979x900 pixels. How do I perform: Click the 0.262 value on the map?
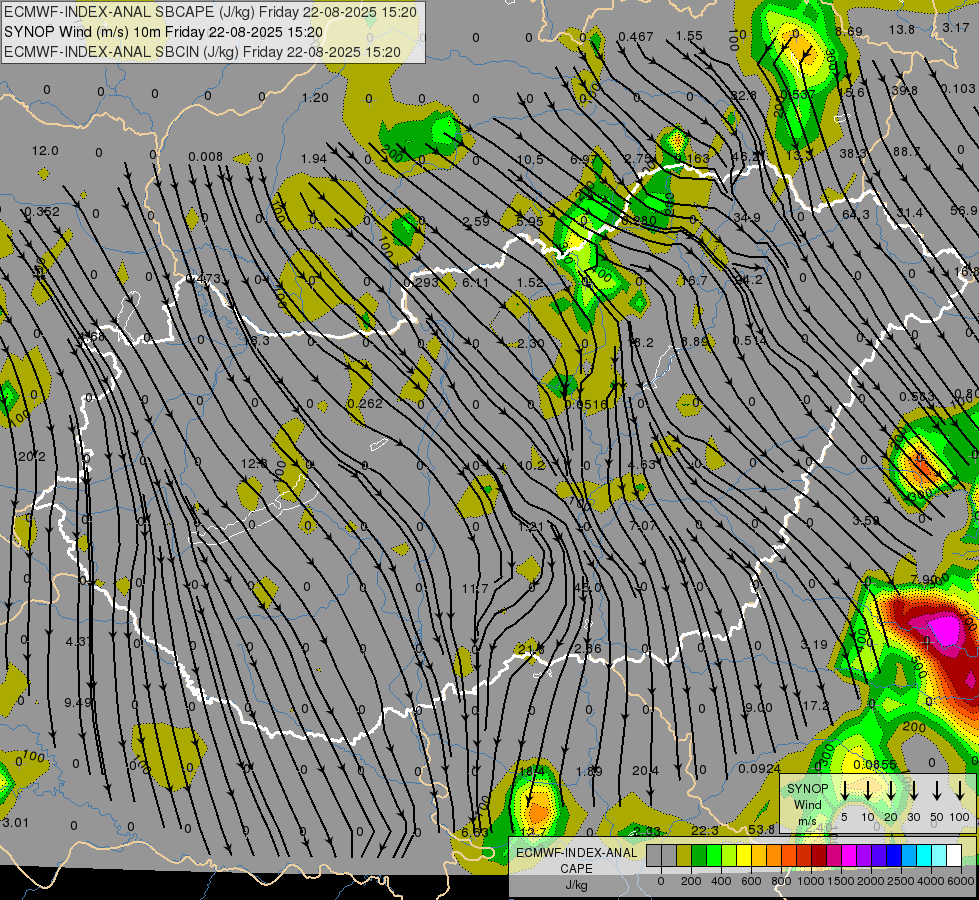(x=365, y=403)
